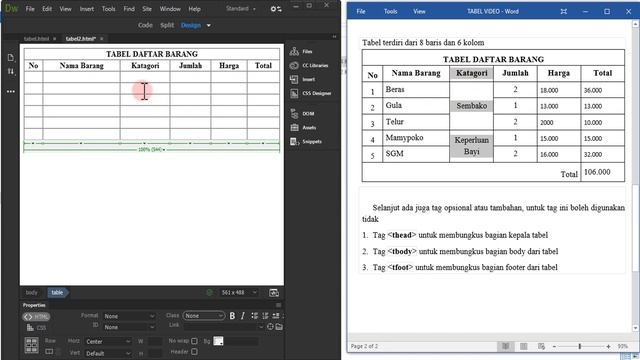
Task: Open the DOM panel
Action: pyautogui.click(x=302, y=113)
